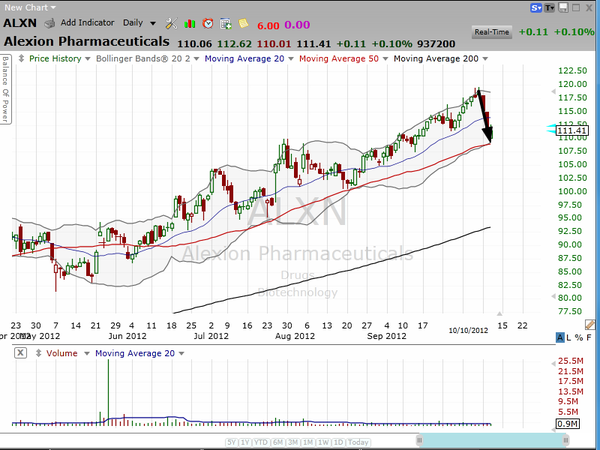Click the scrollbar left grip handle

pyautogui.click(x=420, y=440)
